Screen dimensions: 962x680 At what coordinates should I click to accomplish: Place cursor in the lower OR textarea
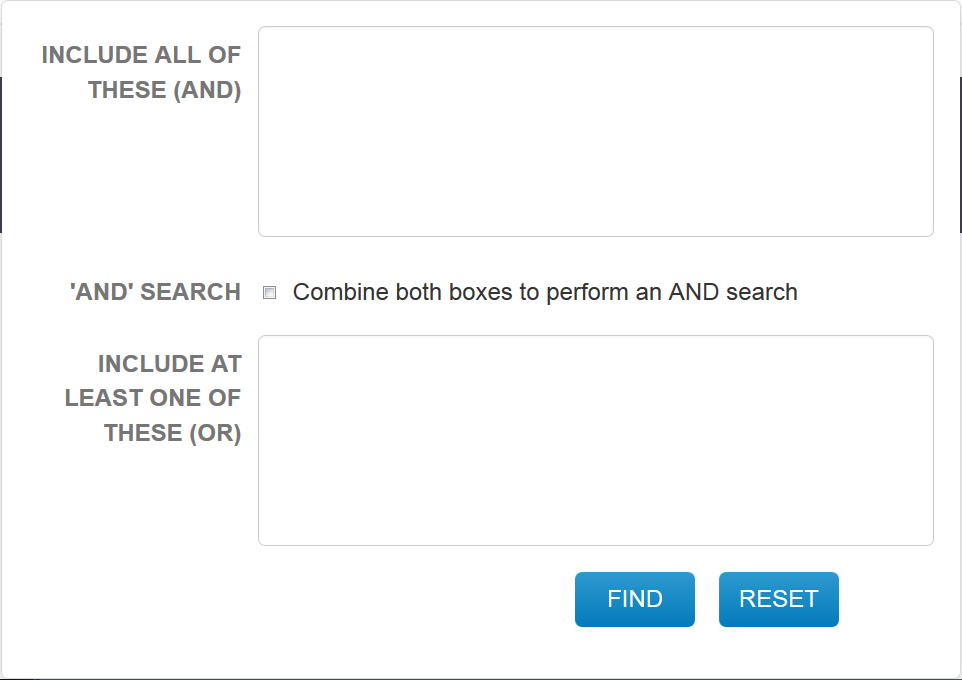click(595, 440)
